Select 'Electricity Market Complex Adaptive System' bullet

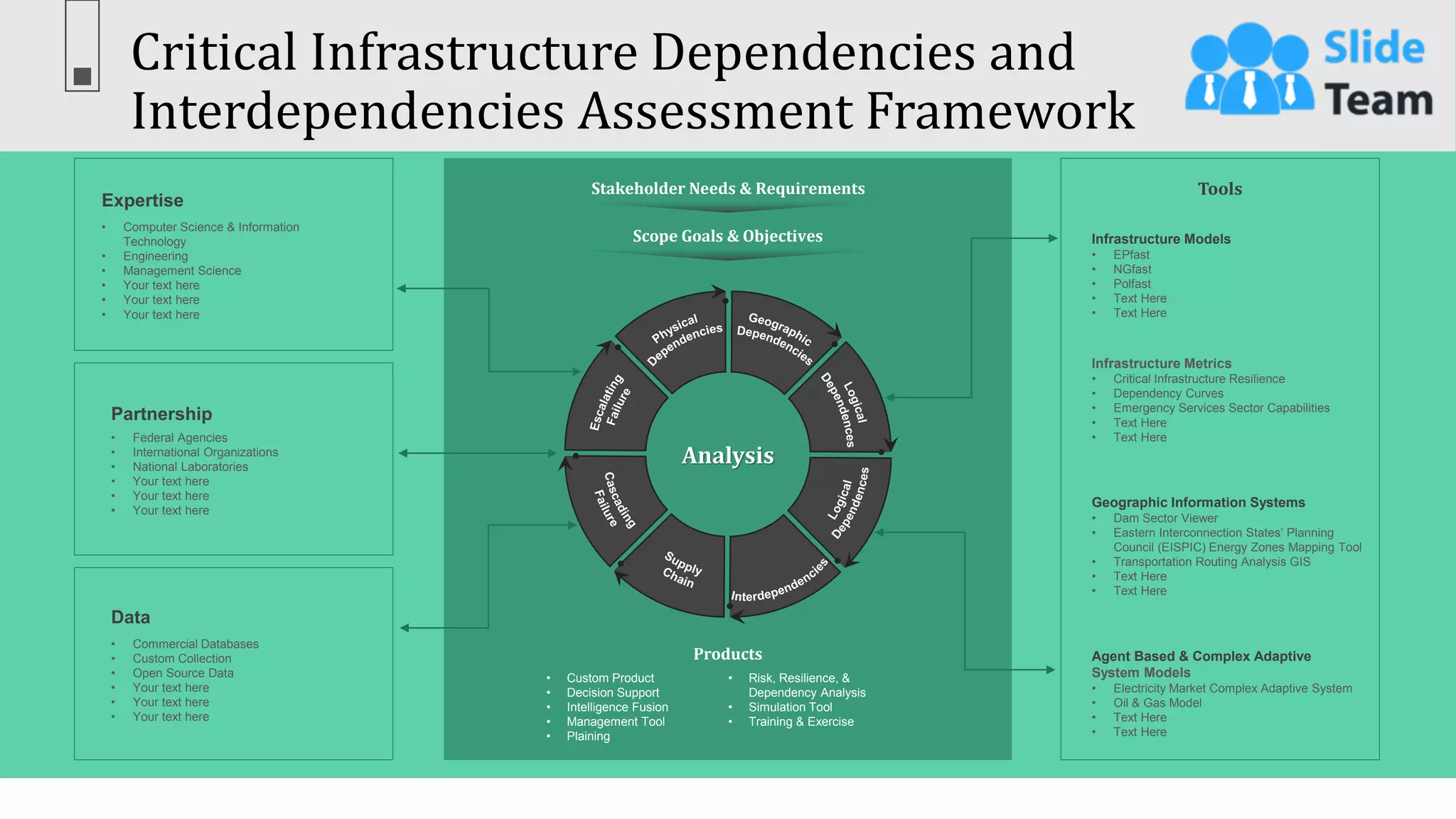pyautogui.click(x=1232, y=688)
